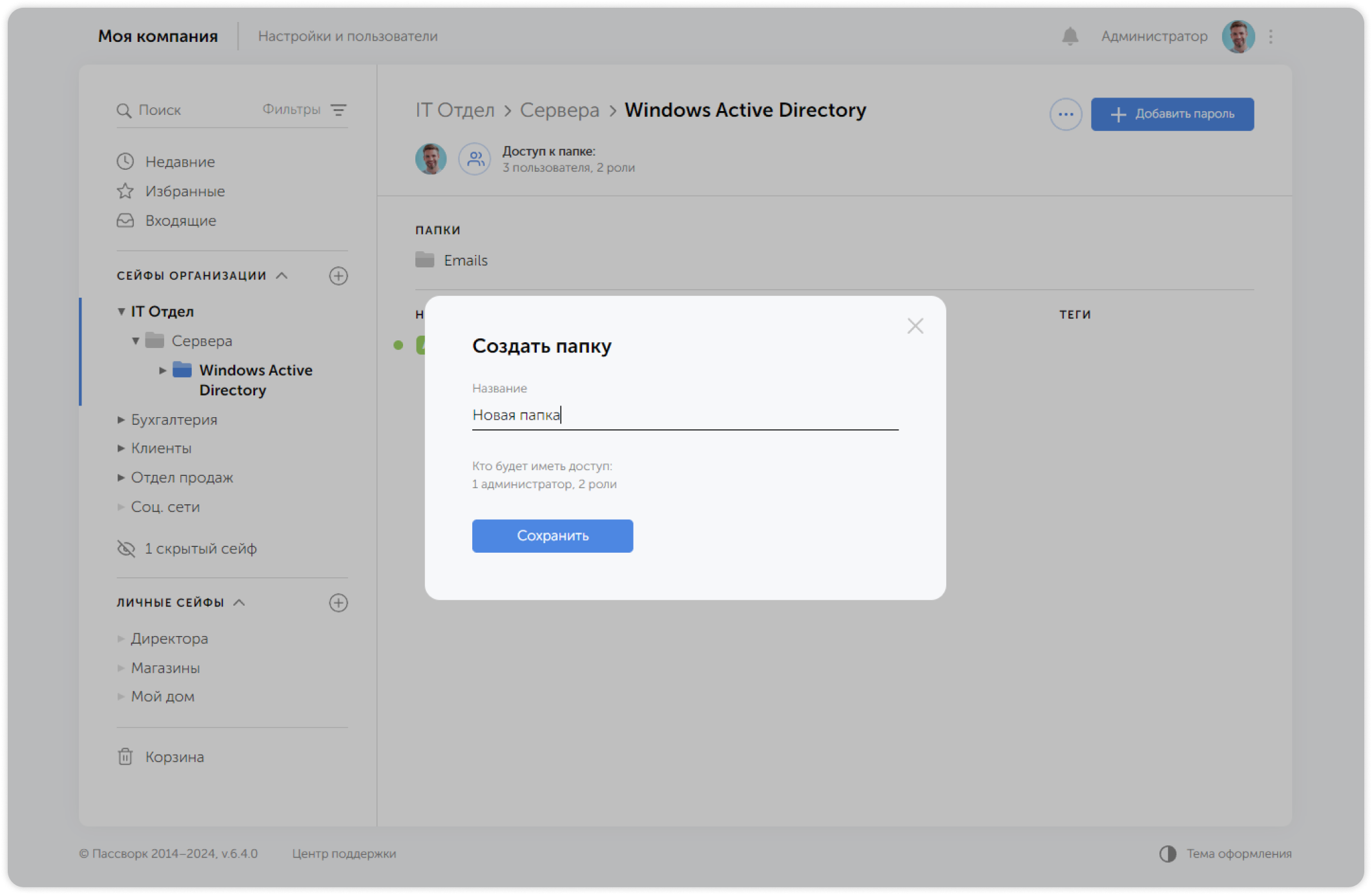Click the Название folder name field
This screenshot has width=1372, height=895.
685,415
